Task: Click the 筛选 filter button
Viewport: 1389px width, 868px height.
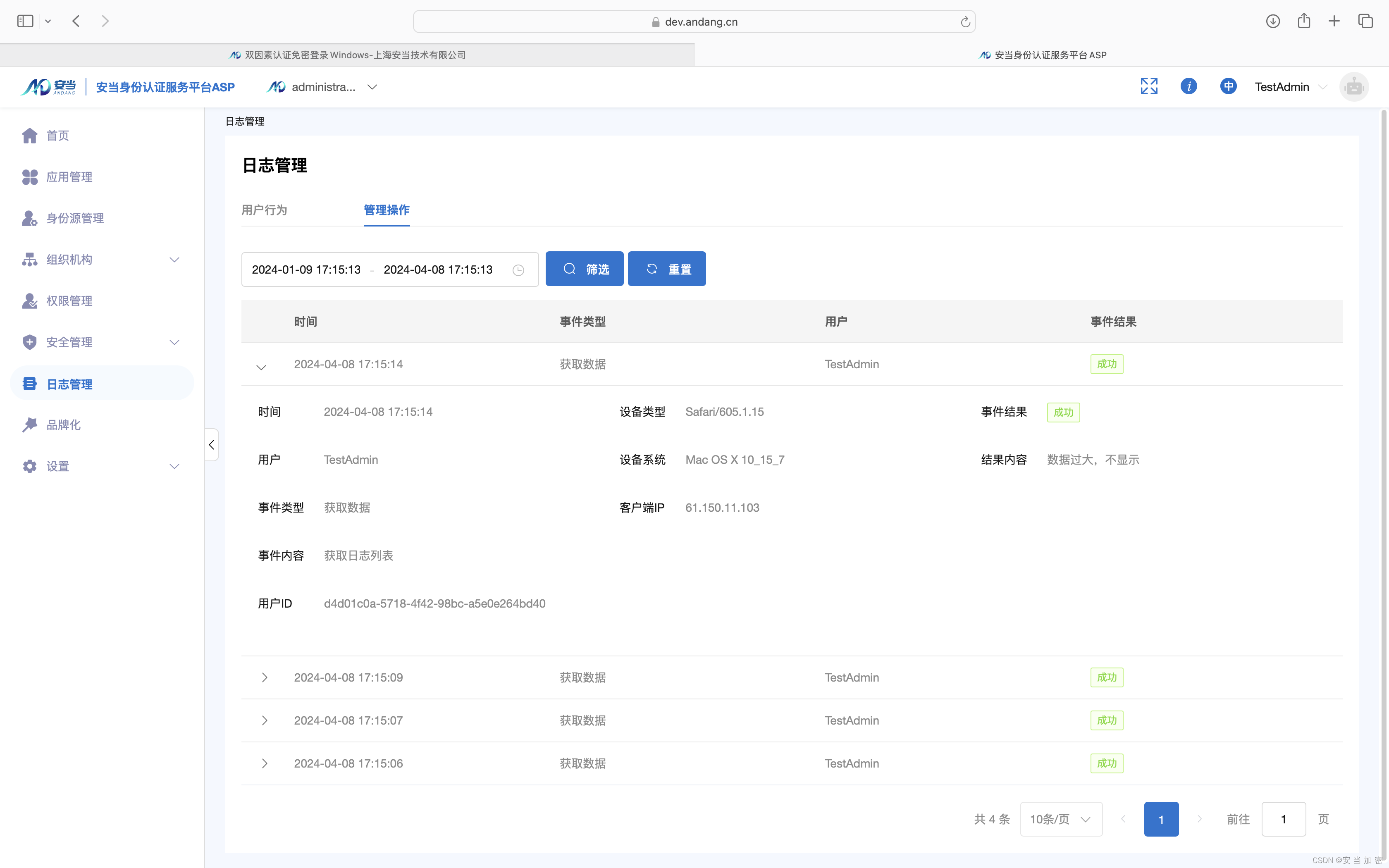Action: [584, 269]
